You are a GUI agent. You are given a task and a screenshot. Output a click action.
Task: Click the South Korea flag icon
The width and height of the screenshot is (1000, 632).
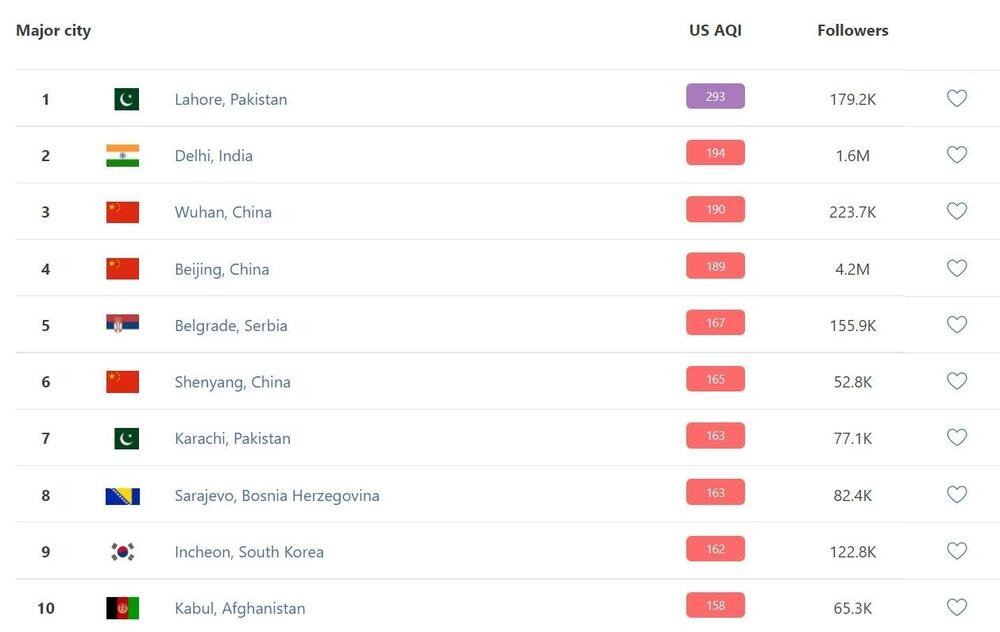pyautogui.click(x=123, y=552)
